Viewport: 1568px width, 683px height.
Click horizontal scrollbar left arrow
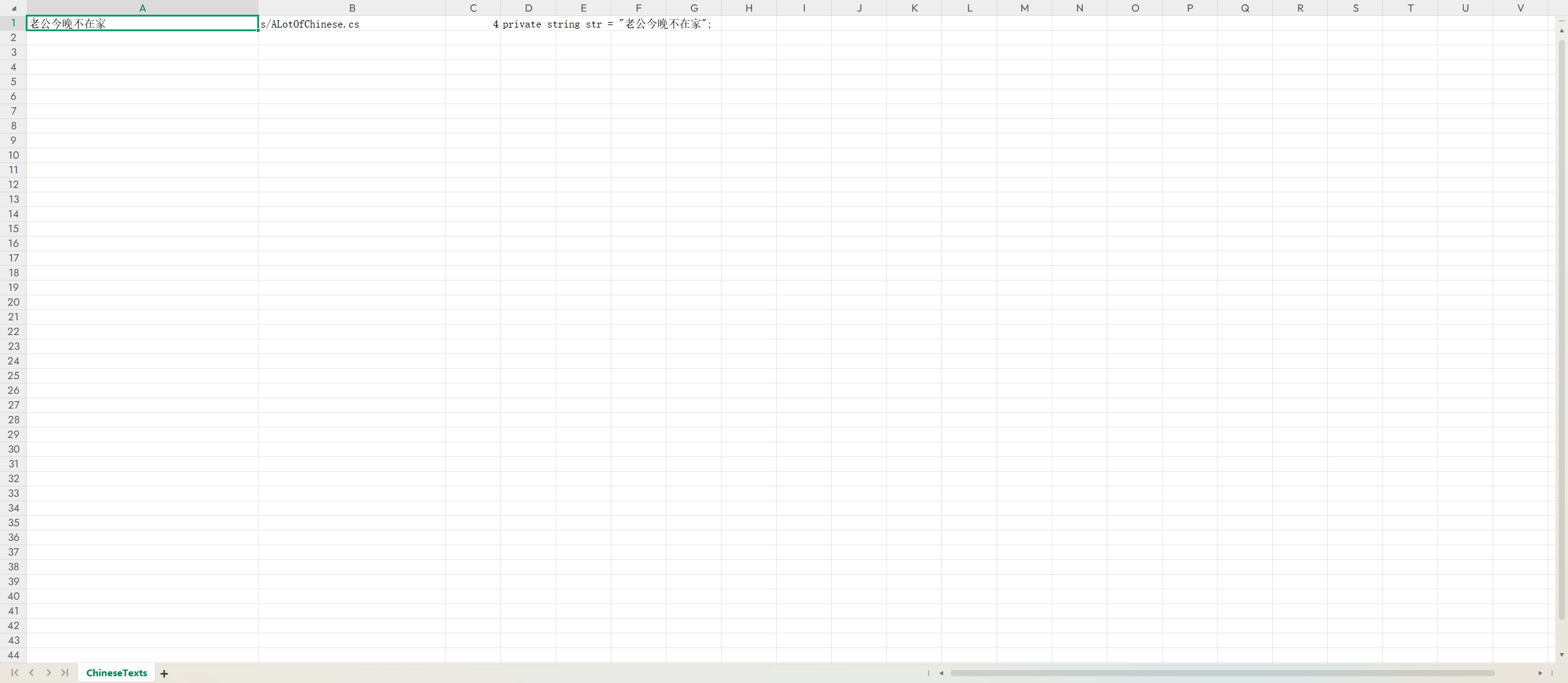[x=941, y=673]
